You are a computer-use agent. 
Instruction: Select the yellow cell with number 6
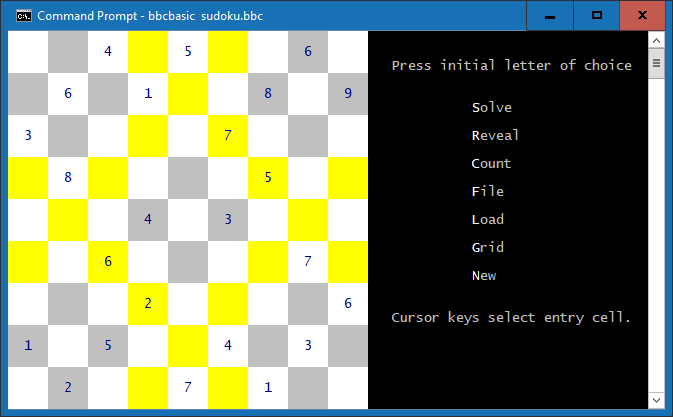click(x=108, y=261)
